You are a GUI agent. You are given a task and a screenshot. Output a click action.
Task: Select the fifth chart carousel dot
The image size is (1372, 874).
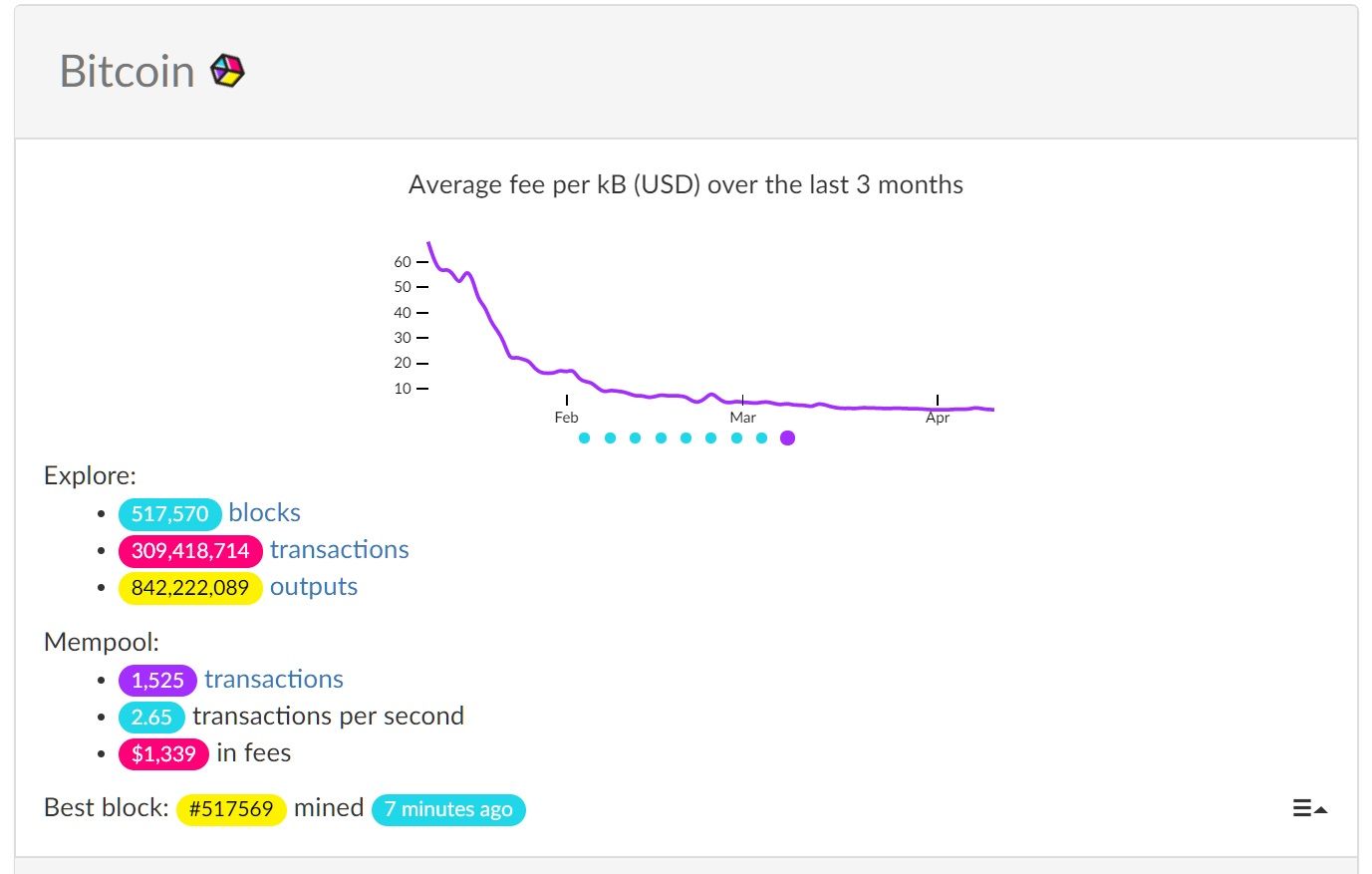(x=686, y=438)
